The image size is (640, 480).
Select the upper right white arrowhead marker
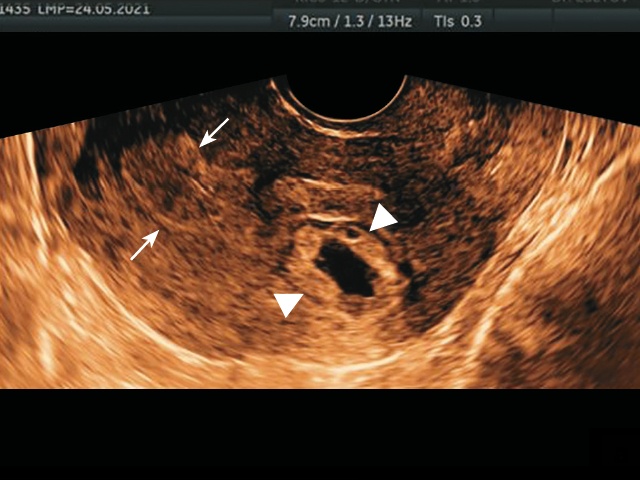(x=383, y=218)
